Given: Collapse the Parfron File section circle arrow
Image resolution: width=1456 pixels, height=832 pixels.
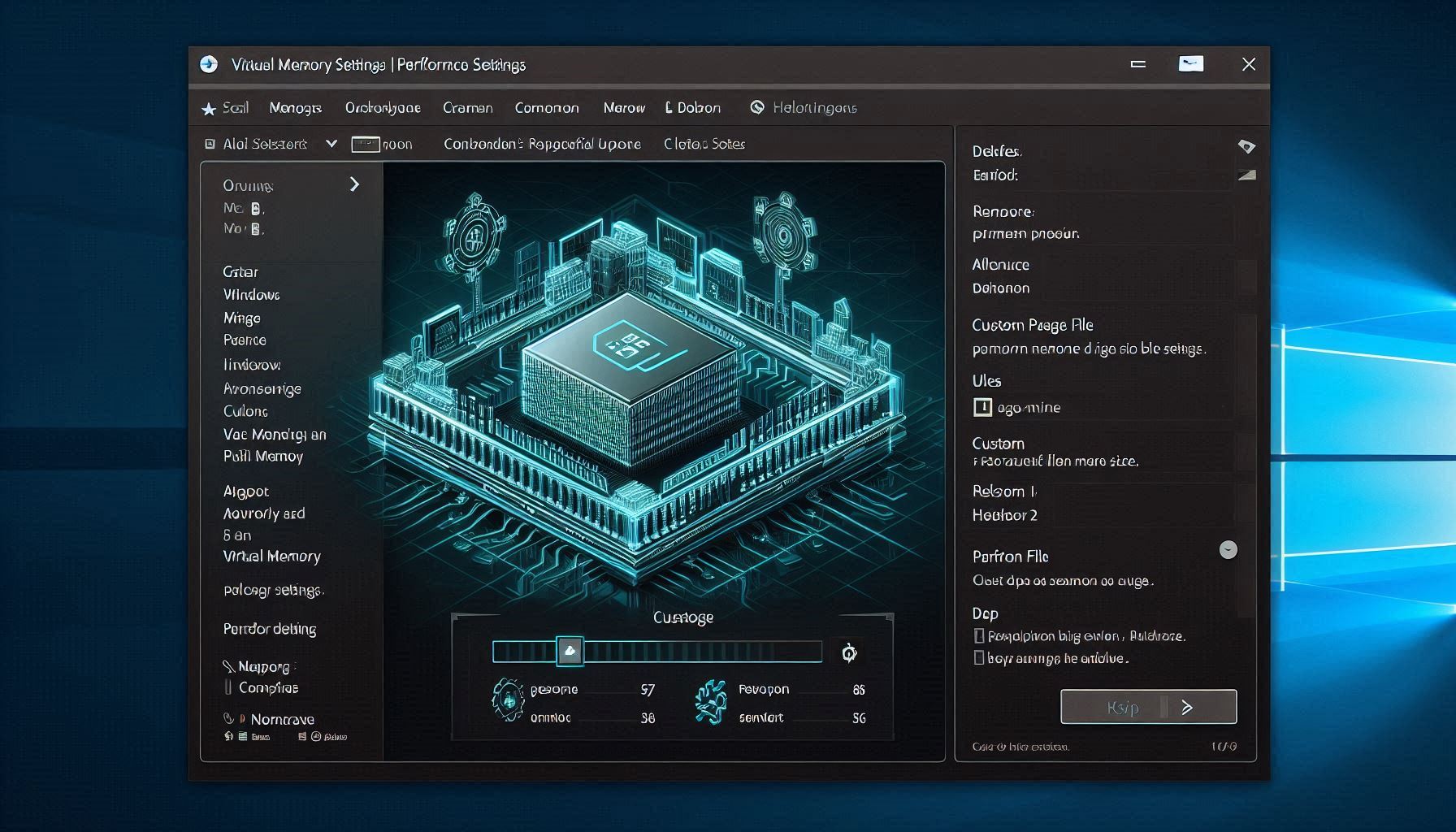Looking at the screenshot, I should (x=1228, y=550).
